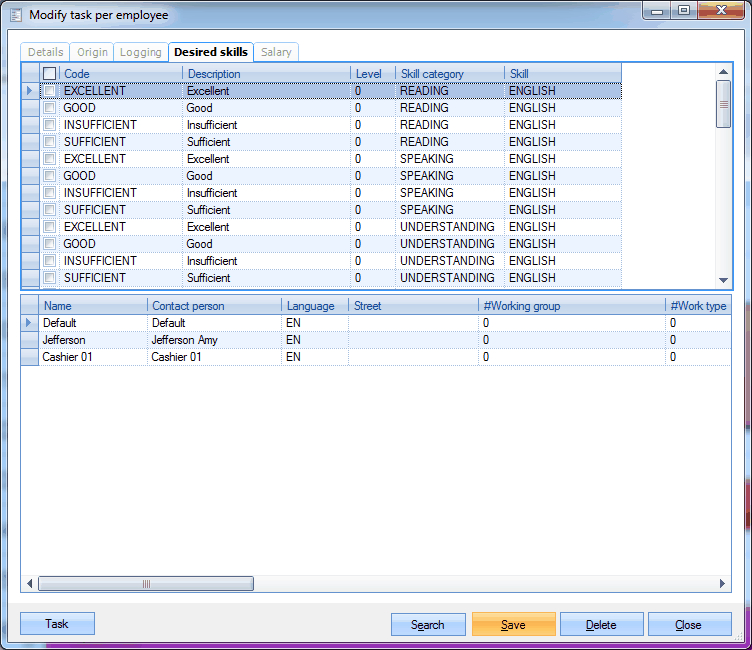This screenshot has height=650, width=752.
Task: Check SUFFICIENT READING skill checkbox
Action: [49, 142]
